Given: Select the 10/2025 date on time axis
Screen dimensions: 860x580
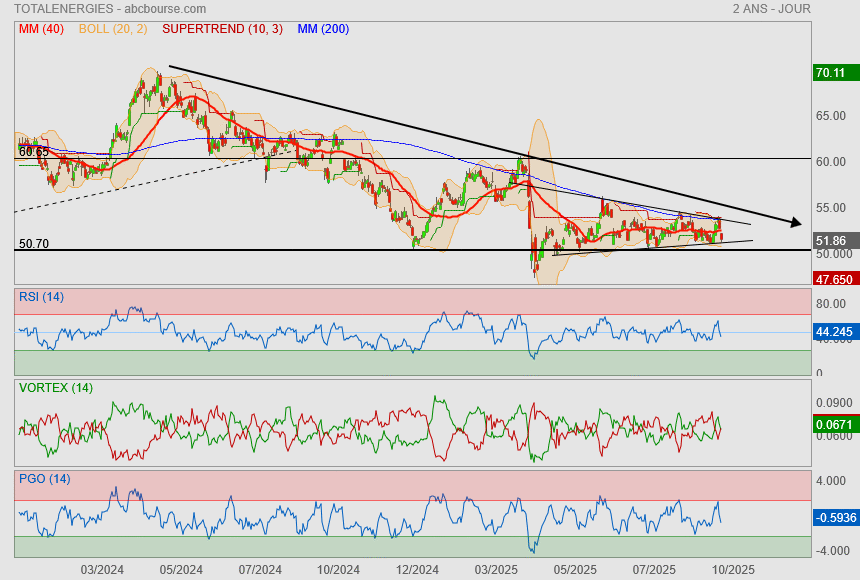Looking at the screenshot, I should [x=732, y=569].
